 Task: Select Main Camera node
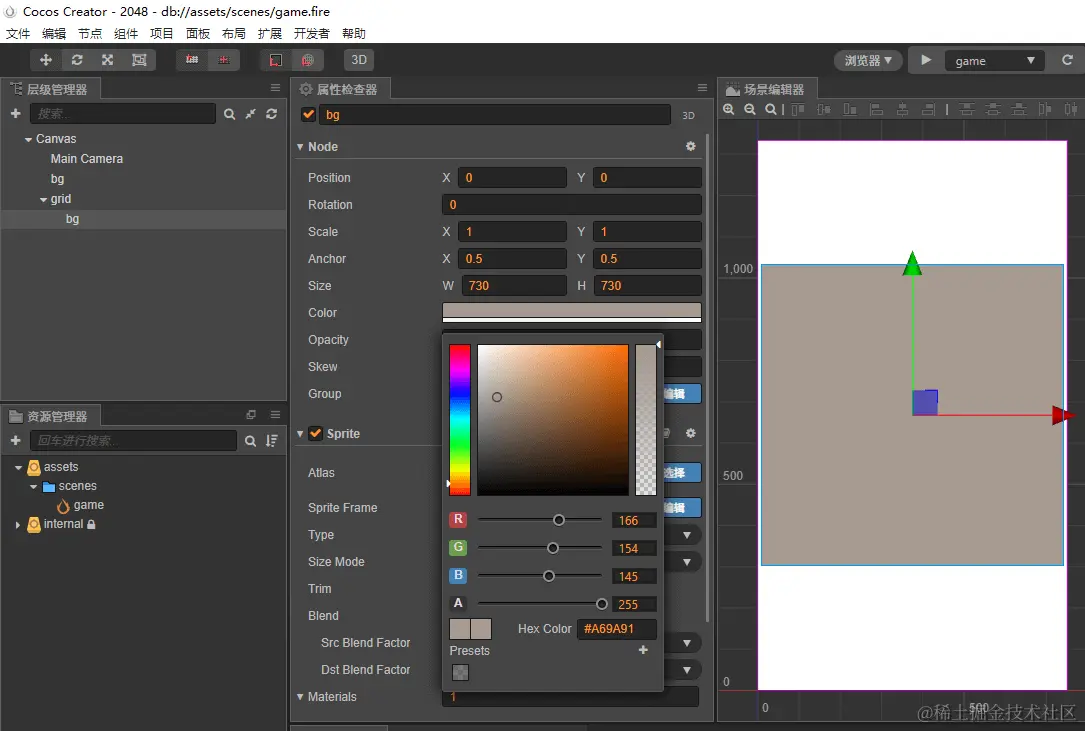pyautogui.click(x=86, y=159)
